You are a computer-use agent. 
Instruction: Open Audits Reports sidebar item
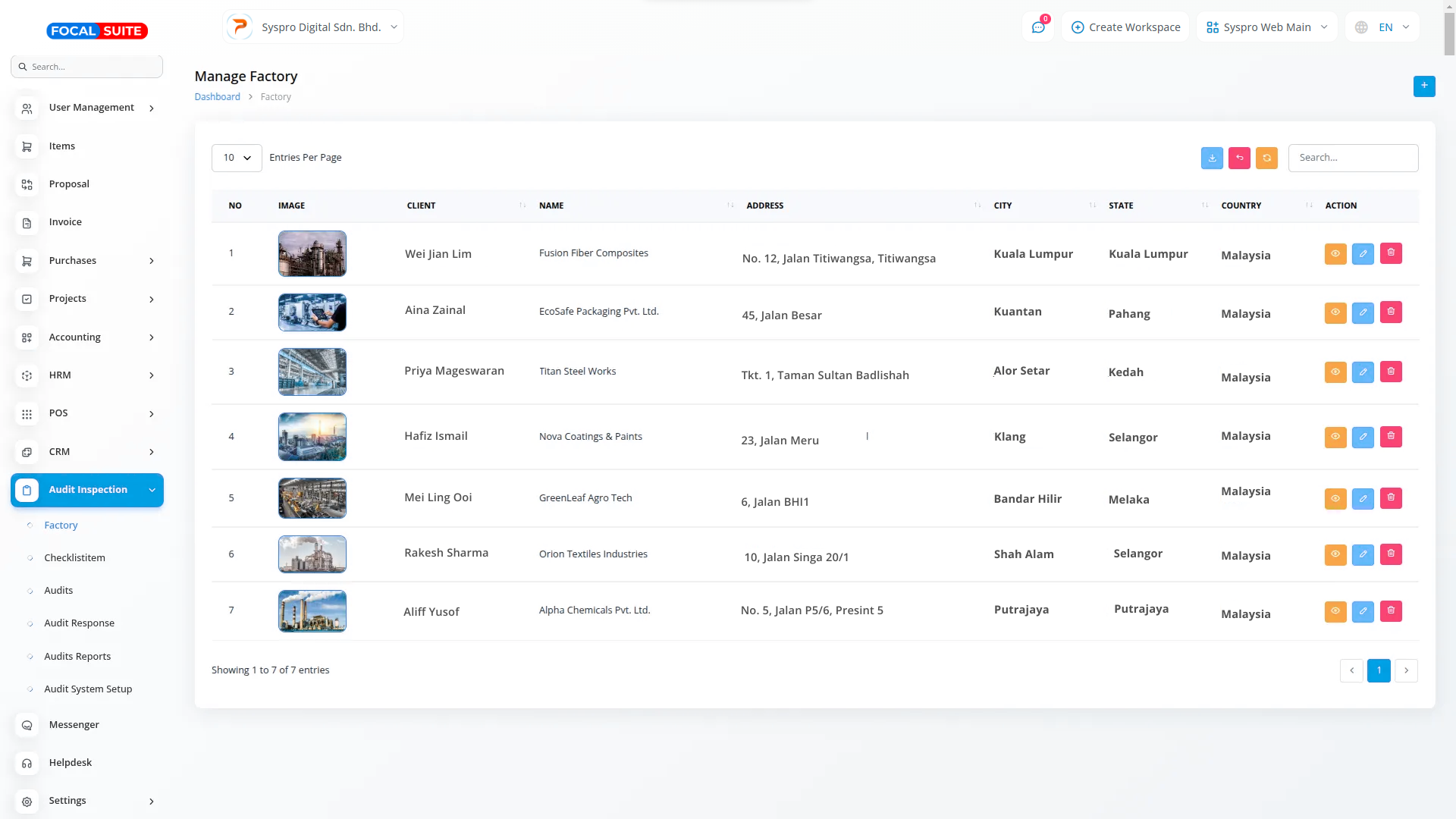point(77,657)
